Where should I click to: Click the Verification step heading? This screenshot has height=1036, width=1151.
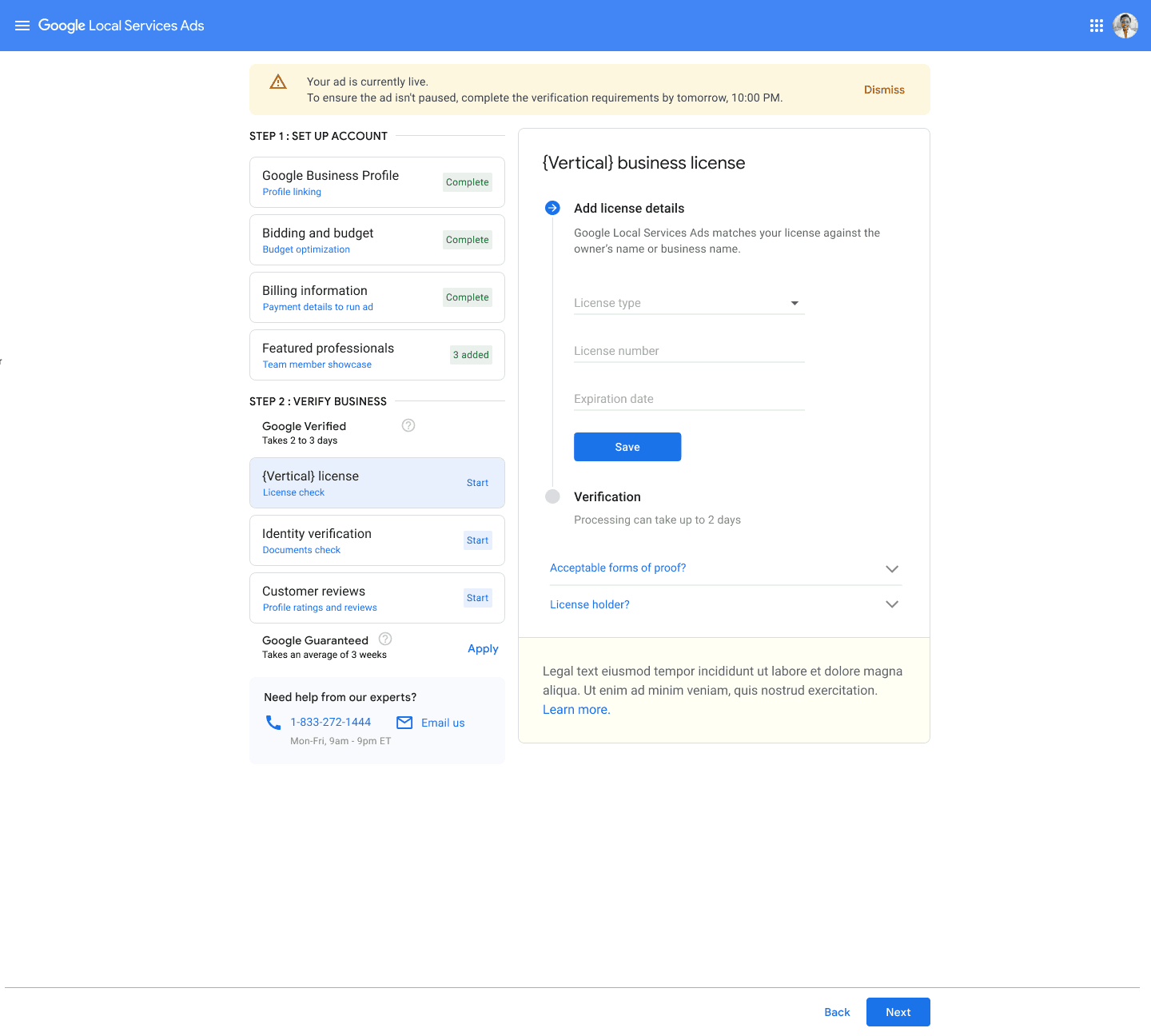click(607, 497)
